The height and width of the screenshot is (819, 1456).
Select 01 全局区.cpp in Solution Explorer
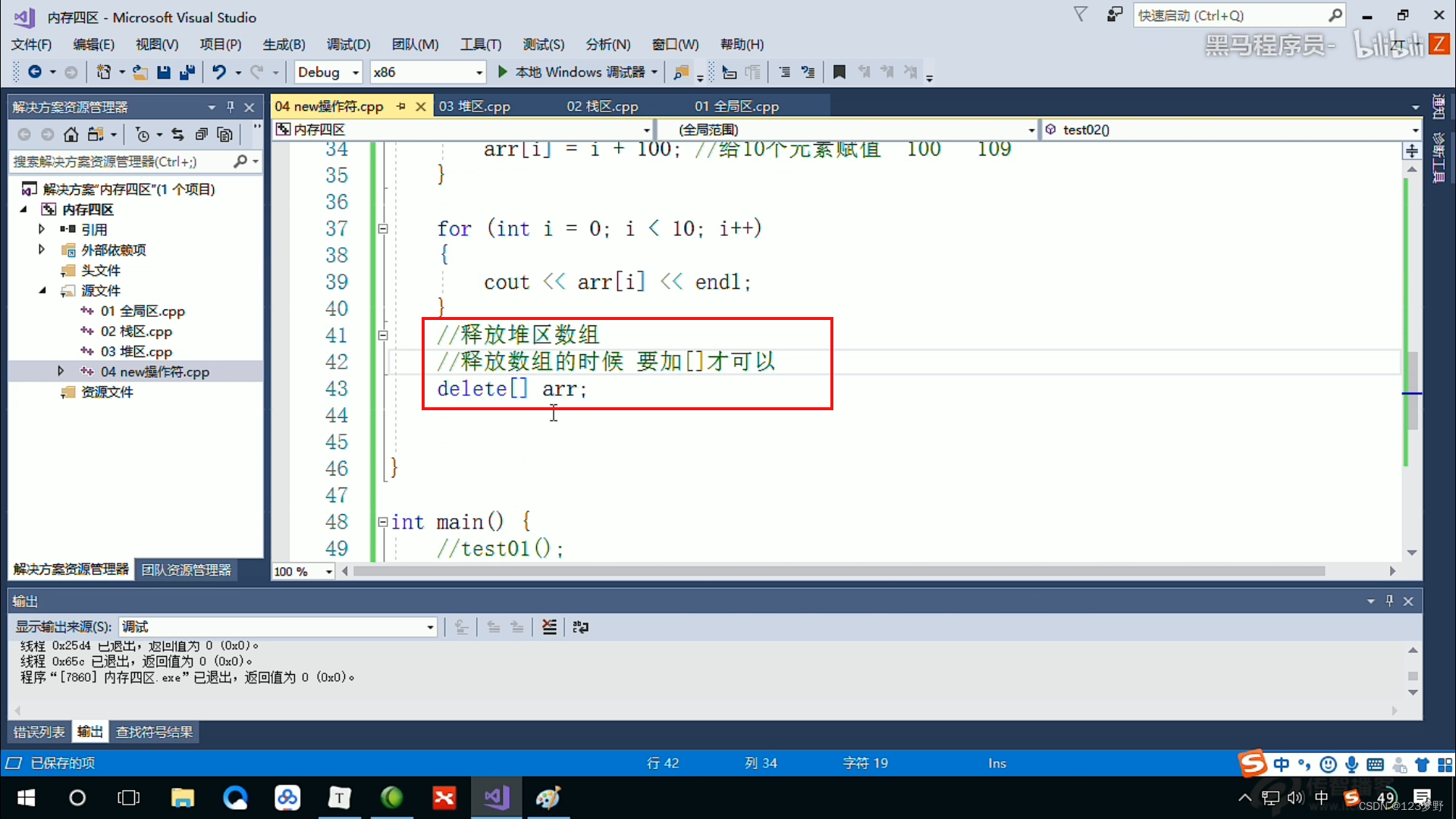143,311
